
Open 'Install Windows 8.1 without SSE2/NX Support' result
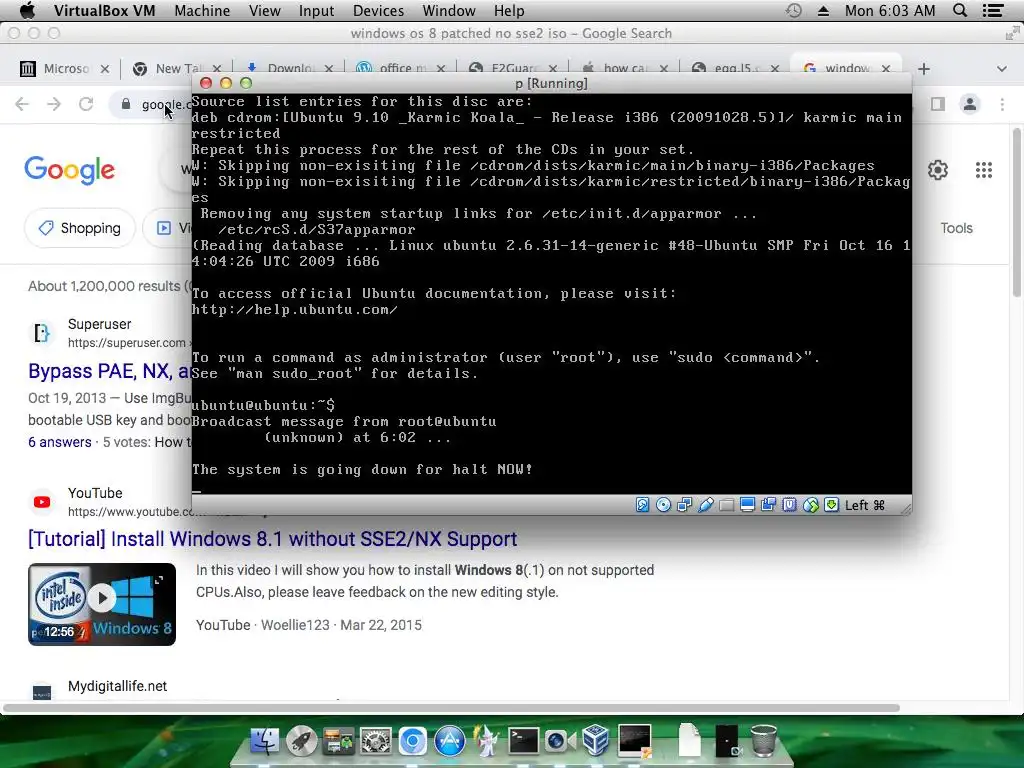click(272, 539)
